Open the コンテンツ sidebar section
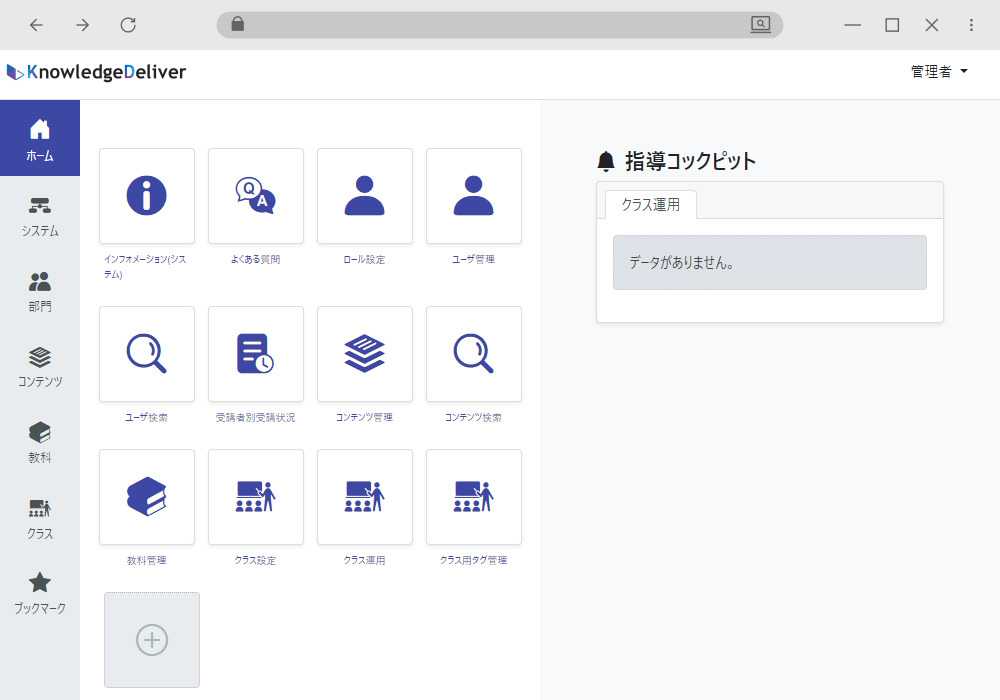Image resolution: width=1000 pixels, height=700 pixels. click(x=40, y=368)
